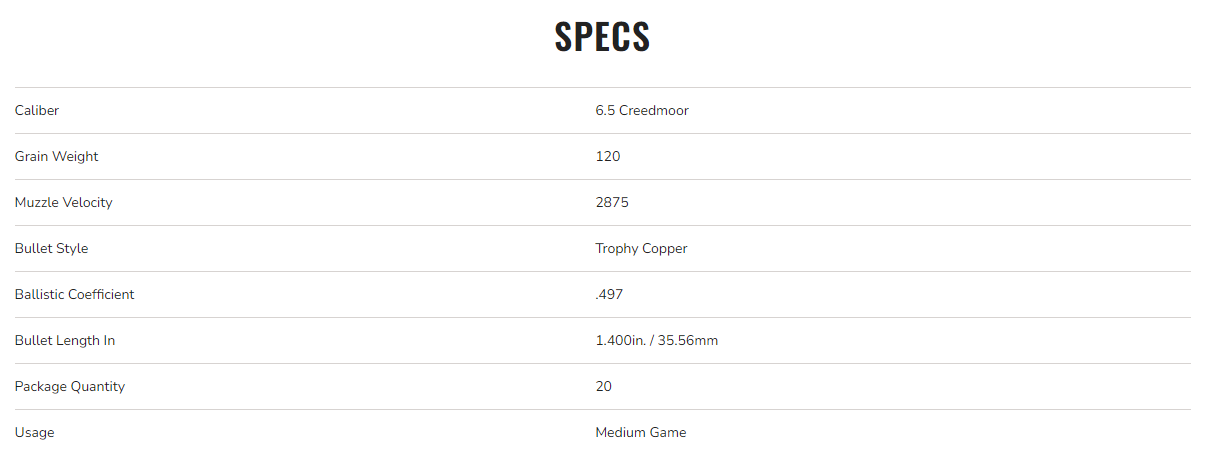This screenshot has height=450, width=1209.
Task: Select the 6.5 Creedmoor caliber value
Action: tap(641, 111)
